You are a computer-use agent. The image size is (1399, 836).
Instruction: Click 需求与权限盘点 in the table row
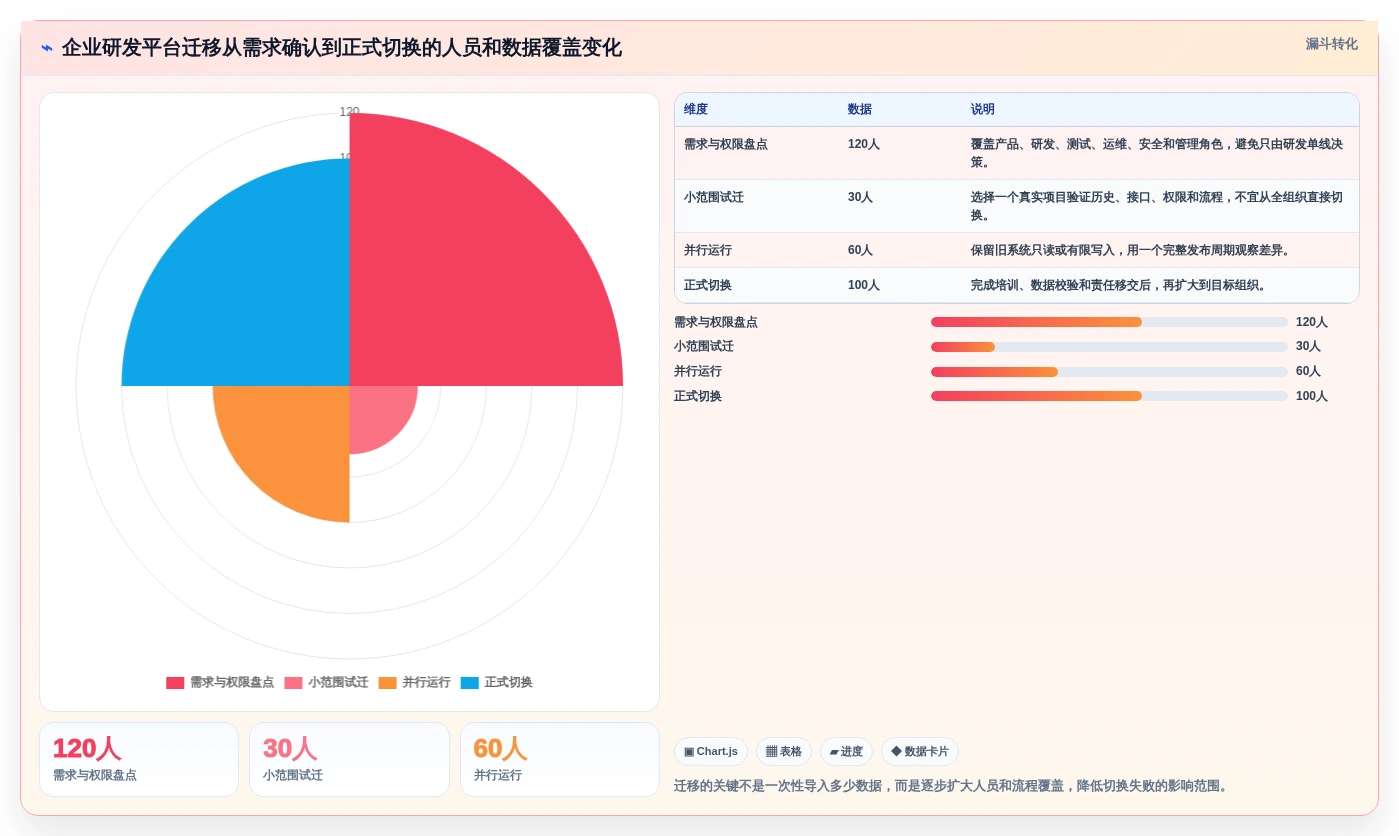726,144
